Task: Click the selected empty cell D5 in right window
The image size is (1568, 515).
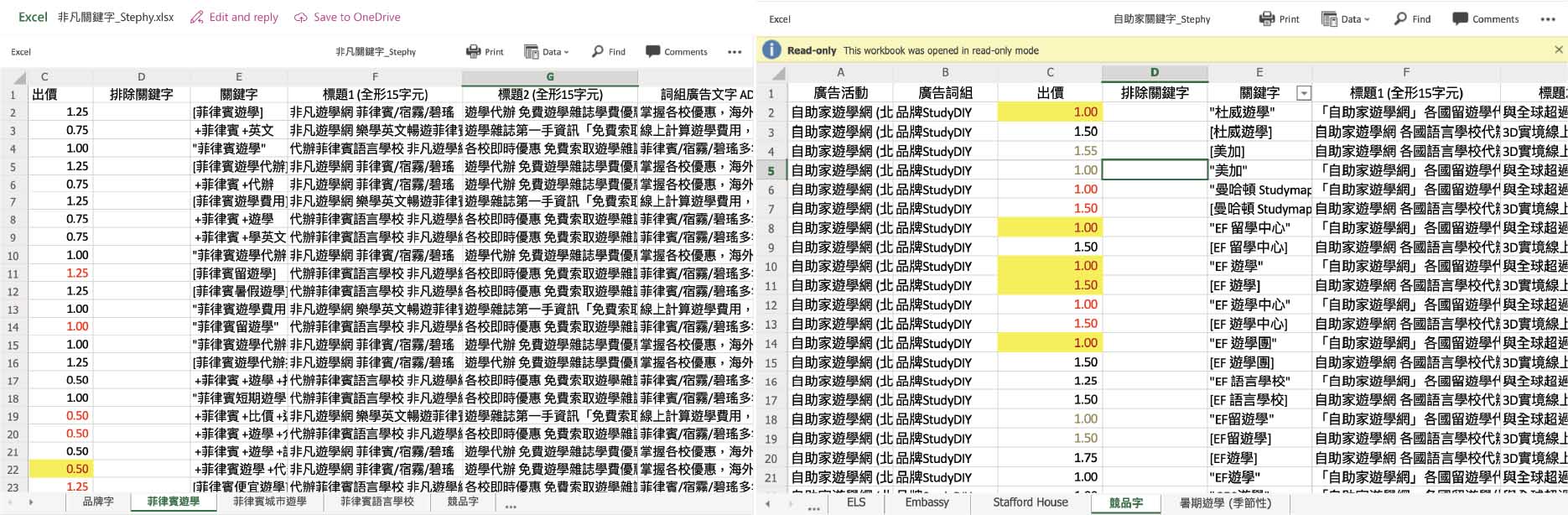Action: (1155, 170)
